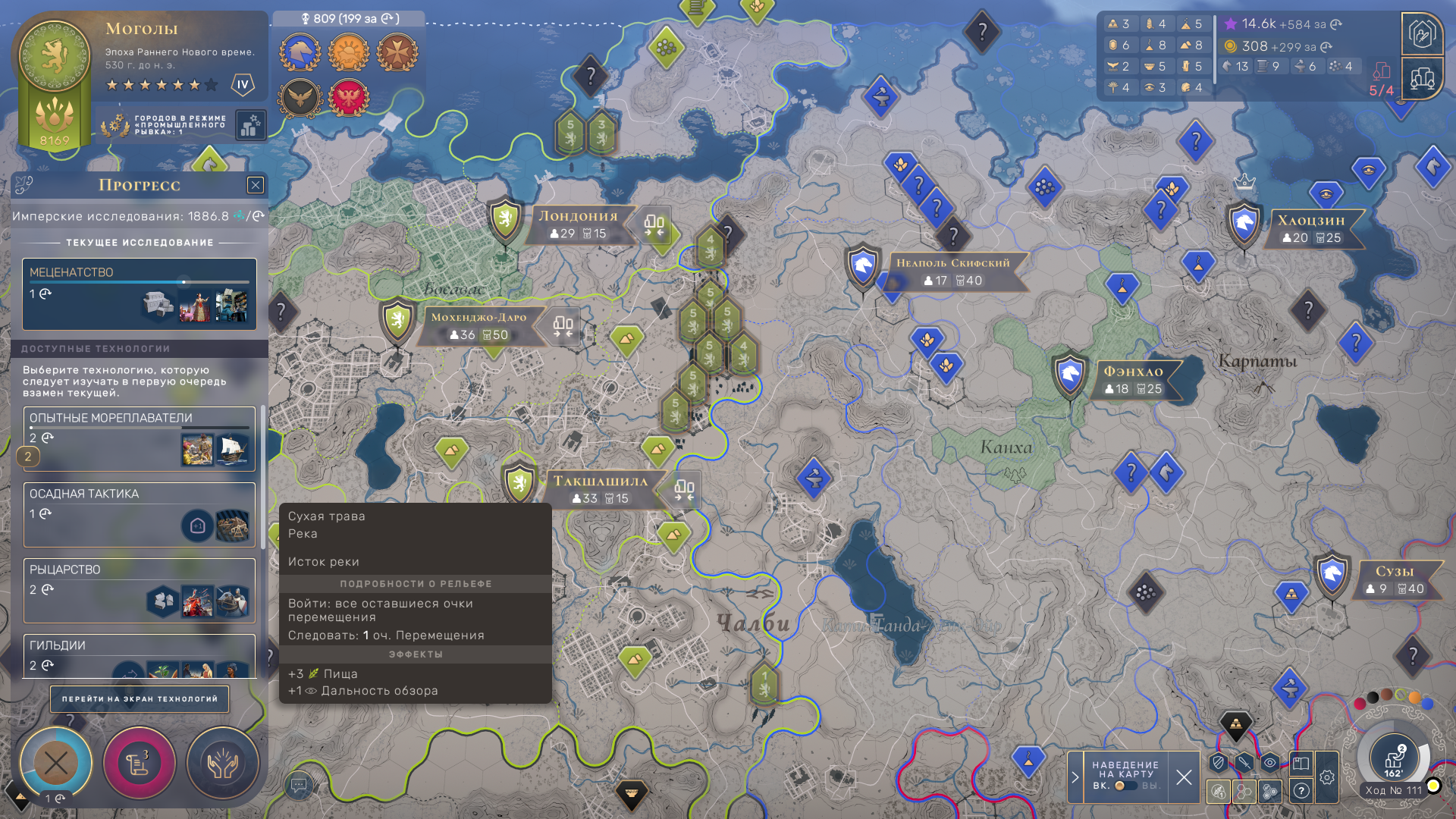Viewport: 1456px width, 819px height.
Task: Select the Рыцарство technology
Action: (140, 591)
